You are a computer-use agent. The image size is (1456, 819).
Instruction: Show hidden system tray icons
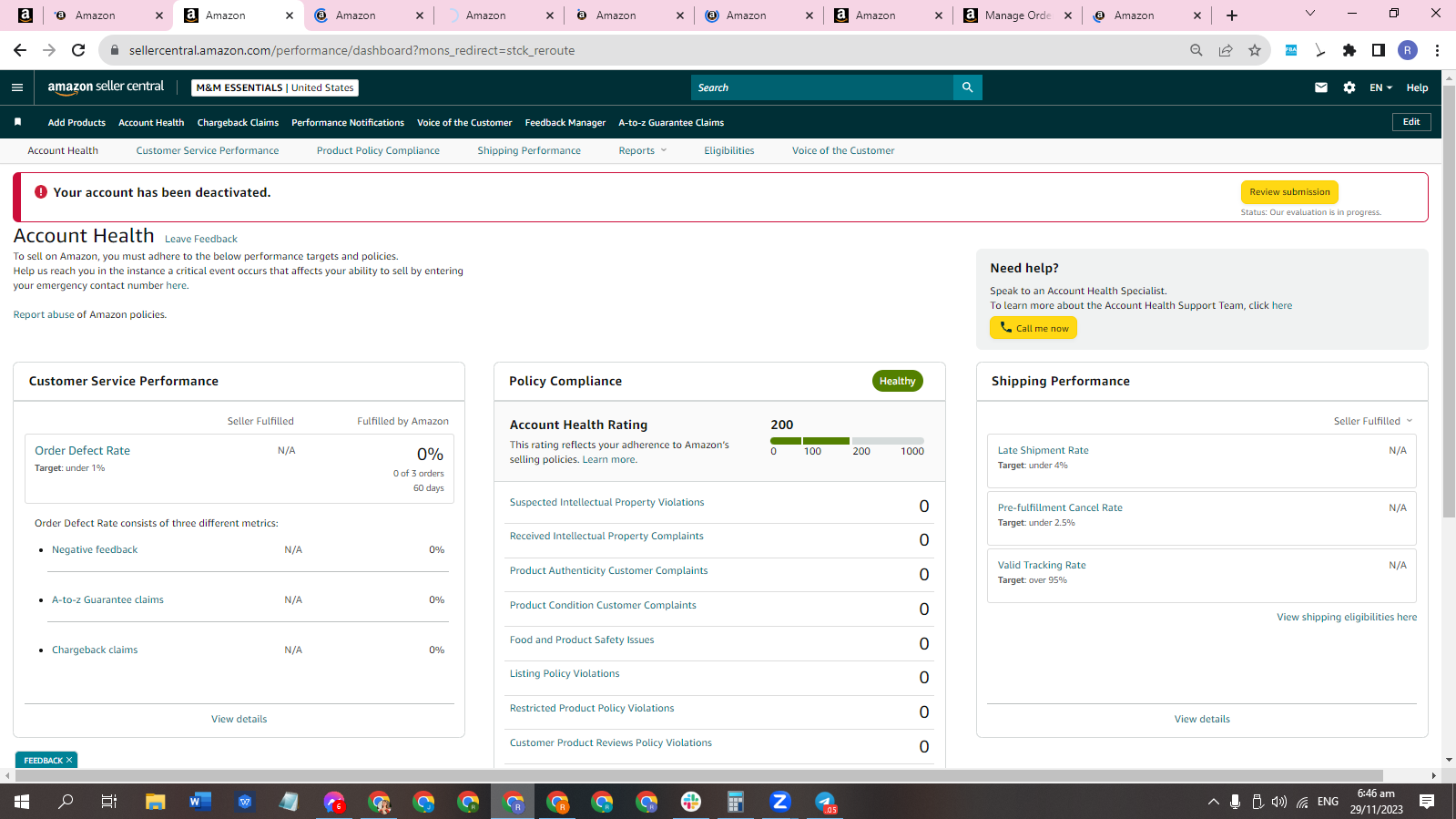[x=1213, y=802]
